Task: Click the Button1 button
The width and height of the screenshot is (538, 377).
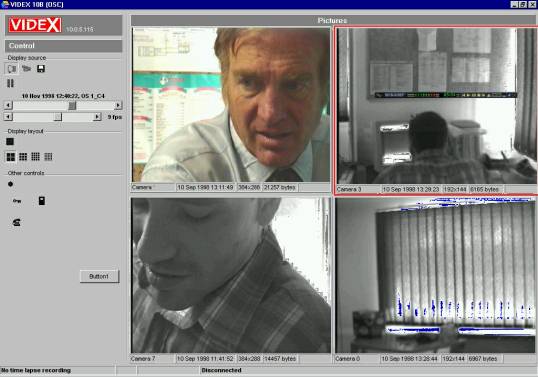Action: [100, 276]
